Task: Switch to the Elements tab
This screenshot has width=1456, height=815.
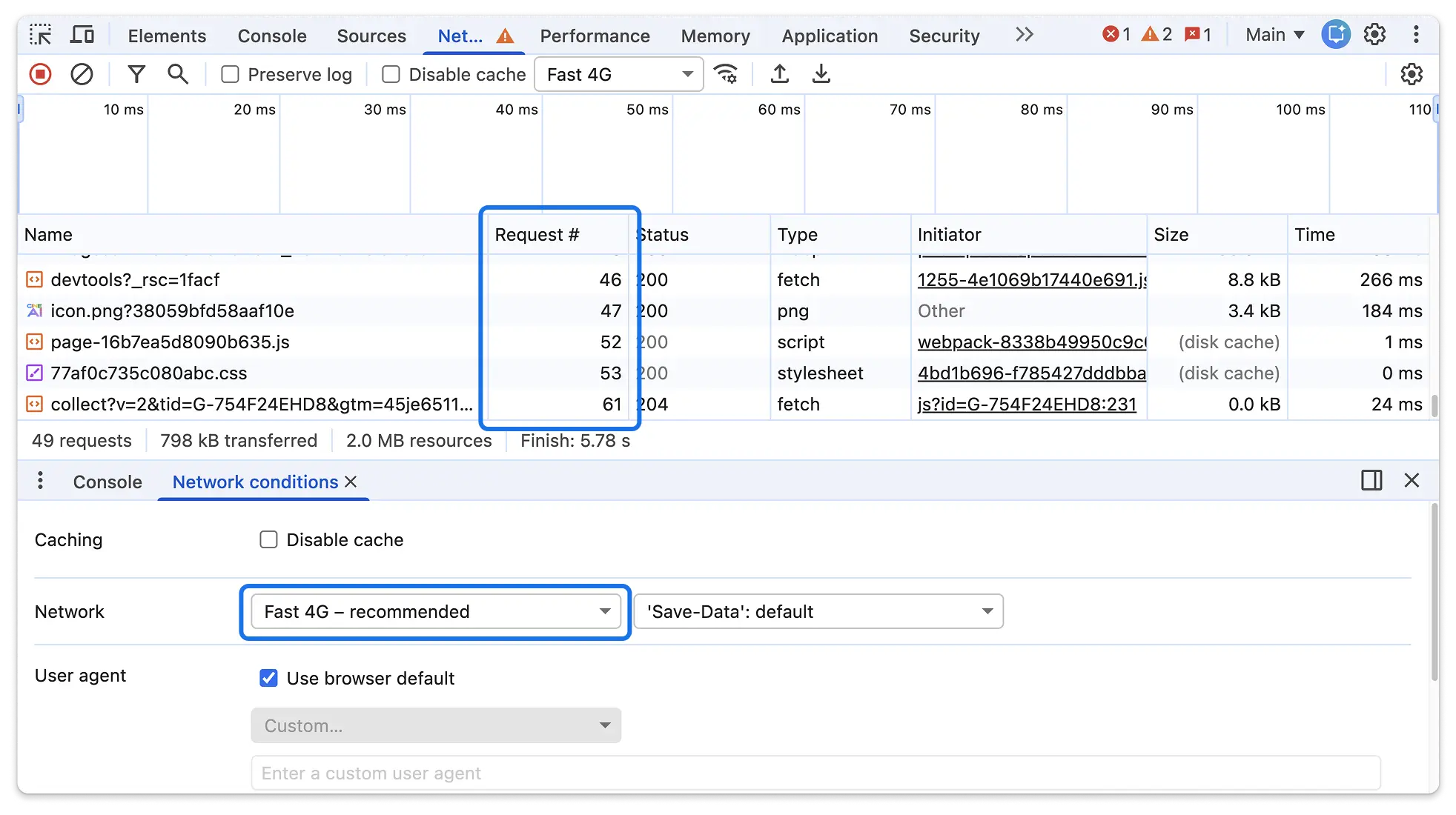Action: 167,36
